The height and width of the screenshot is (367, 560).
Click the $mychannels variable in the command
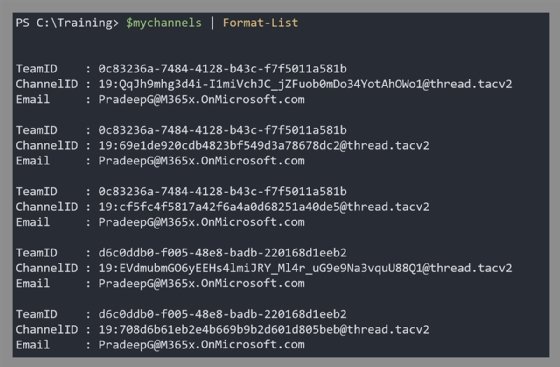coord(164,23)
